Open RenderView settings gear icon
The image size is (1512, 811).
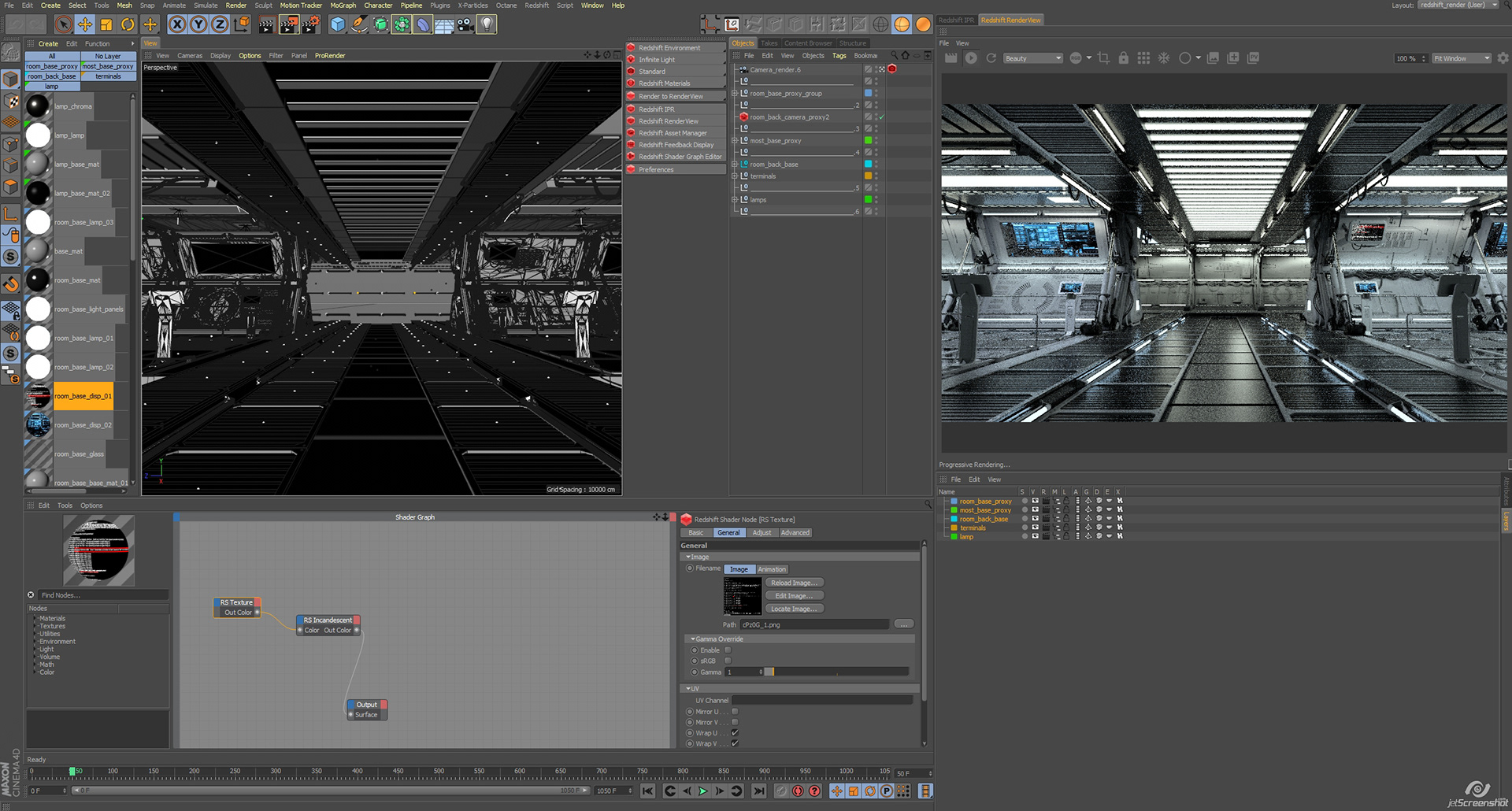click(1503, 58)
